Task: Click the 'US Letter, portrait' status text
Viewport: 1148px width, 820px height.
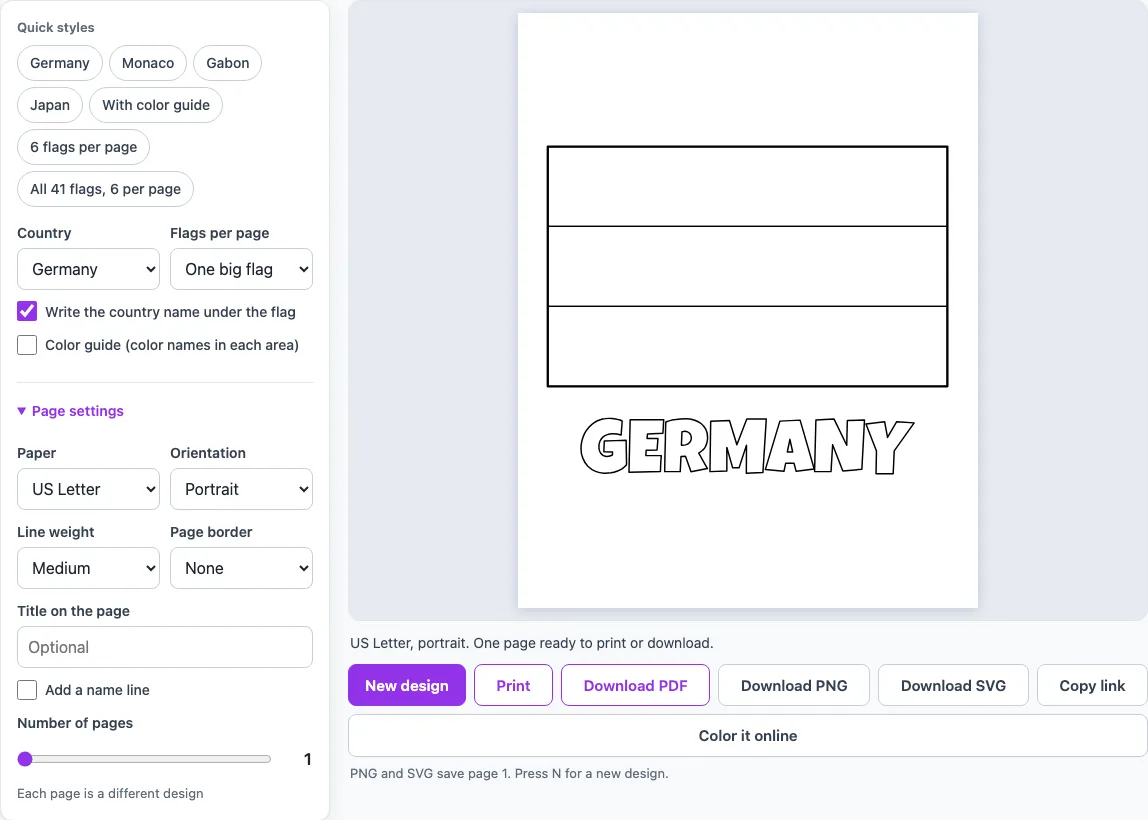Action: point(532,643)
